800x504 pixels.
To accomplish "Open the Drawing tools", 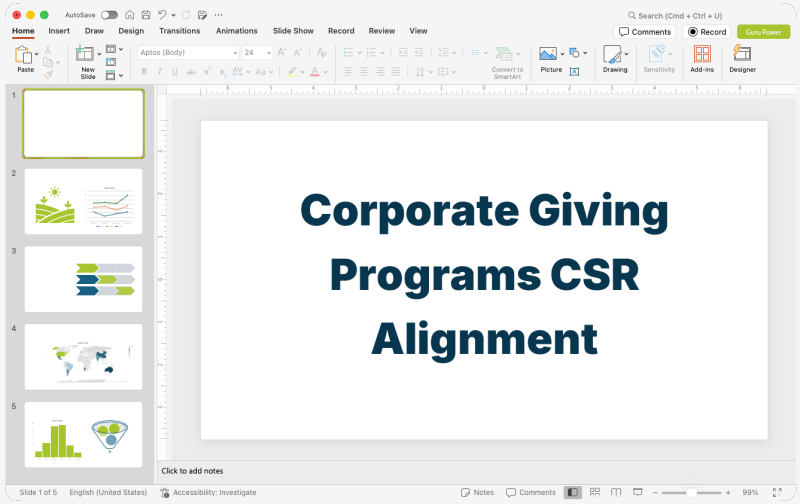I will (x=615, y=59).
